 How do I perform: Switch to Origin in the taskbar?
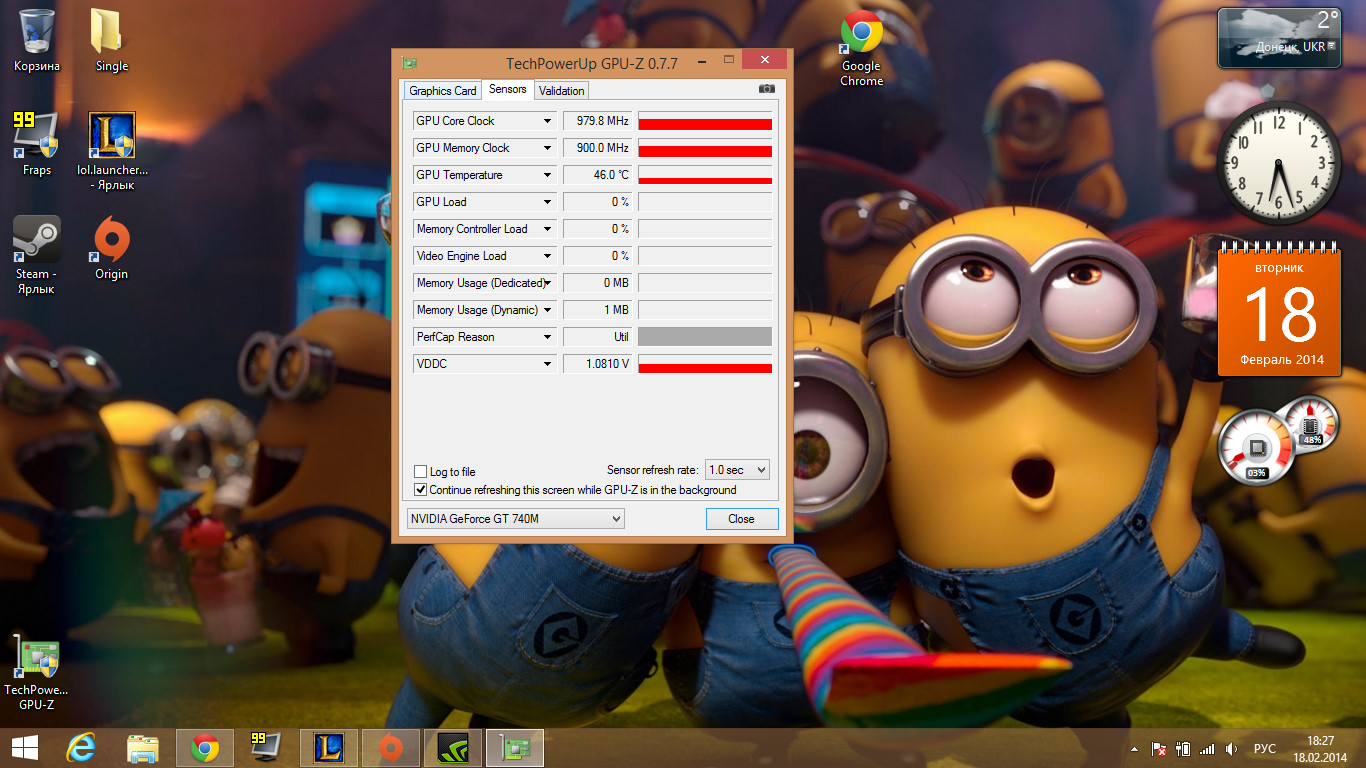pyautogui.click(x=391, y=748)
